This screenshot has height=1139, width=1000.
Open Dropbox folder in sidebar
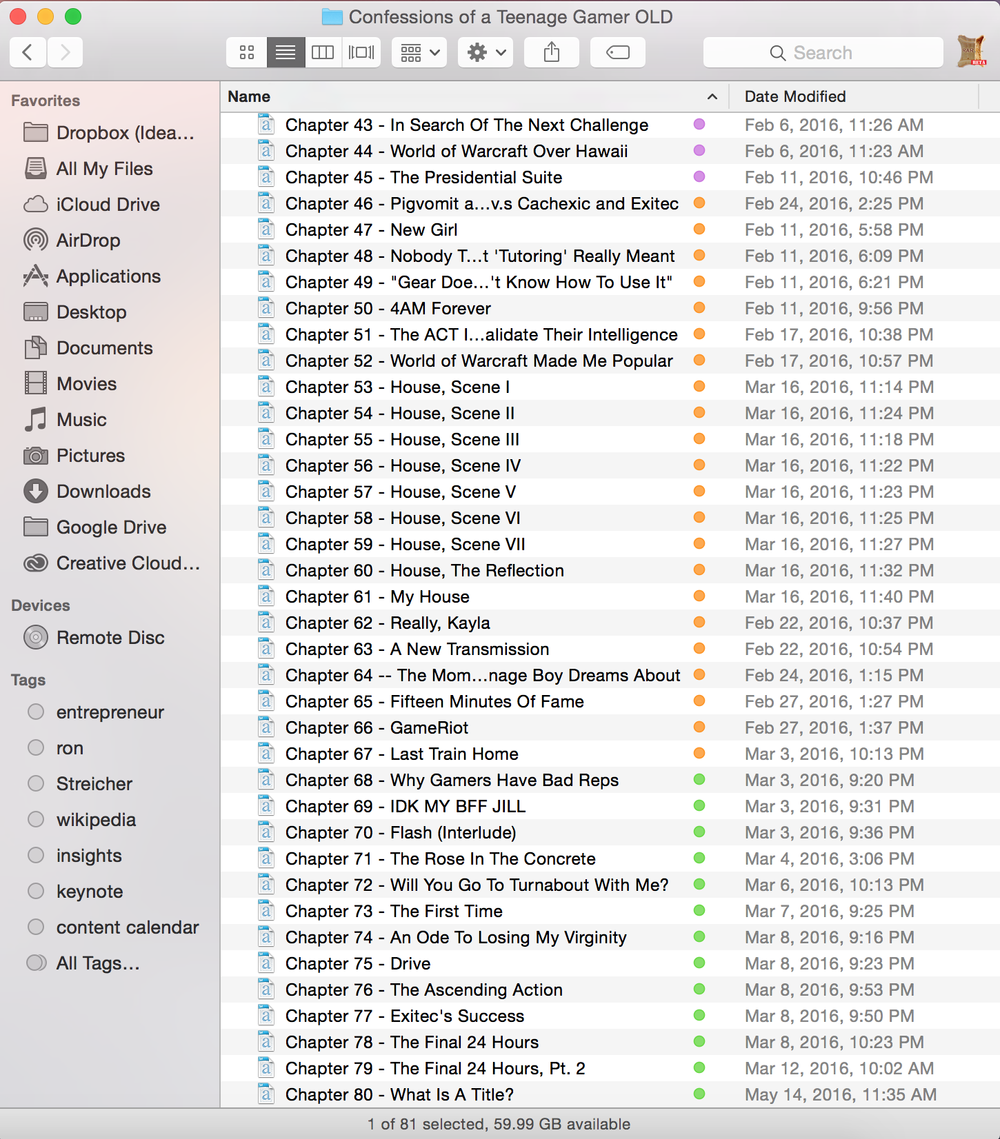[110, 133]
